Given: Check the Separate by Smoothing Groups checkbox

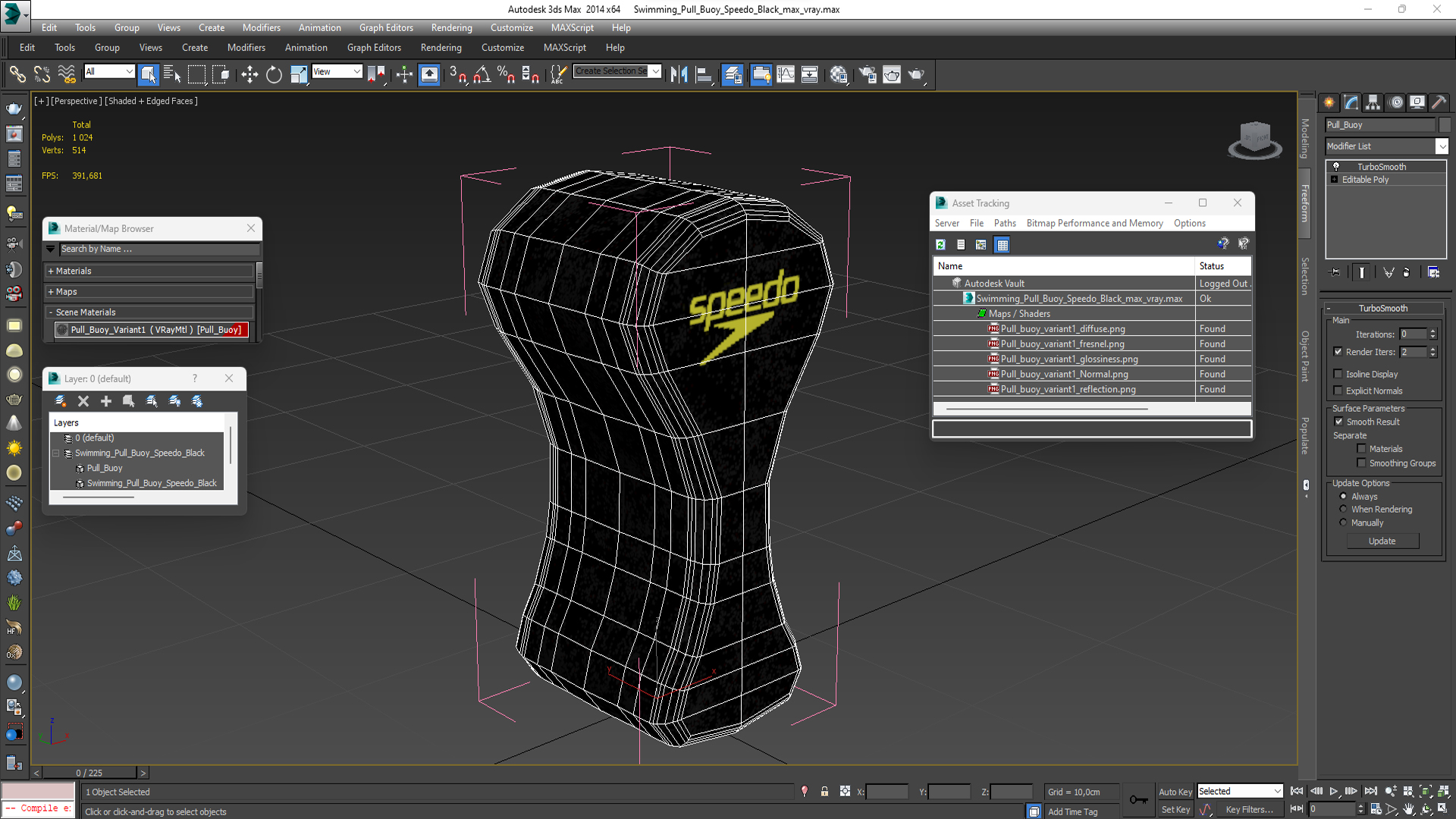Looking at the screenshot, I should (1361, 463).
